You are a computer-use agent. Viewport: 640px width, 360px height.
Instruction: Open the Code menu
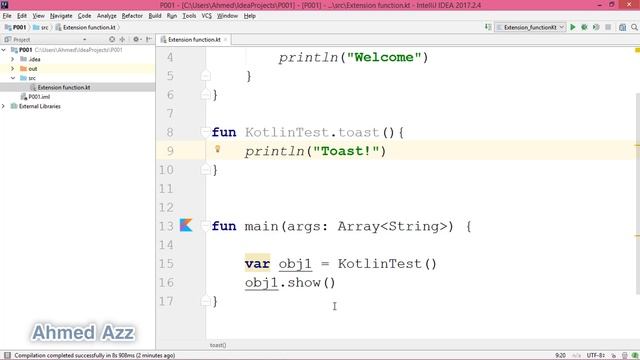pos(84,16)
